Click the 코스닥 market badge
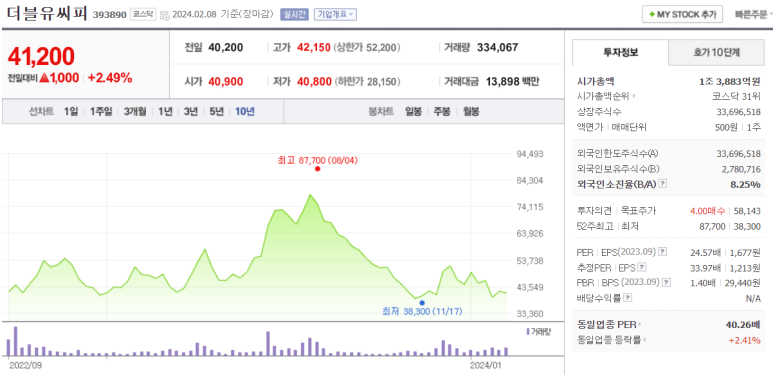Image resolution: width=773 pixels, height=375 pixels. click(x=143, y=14)
